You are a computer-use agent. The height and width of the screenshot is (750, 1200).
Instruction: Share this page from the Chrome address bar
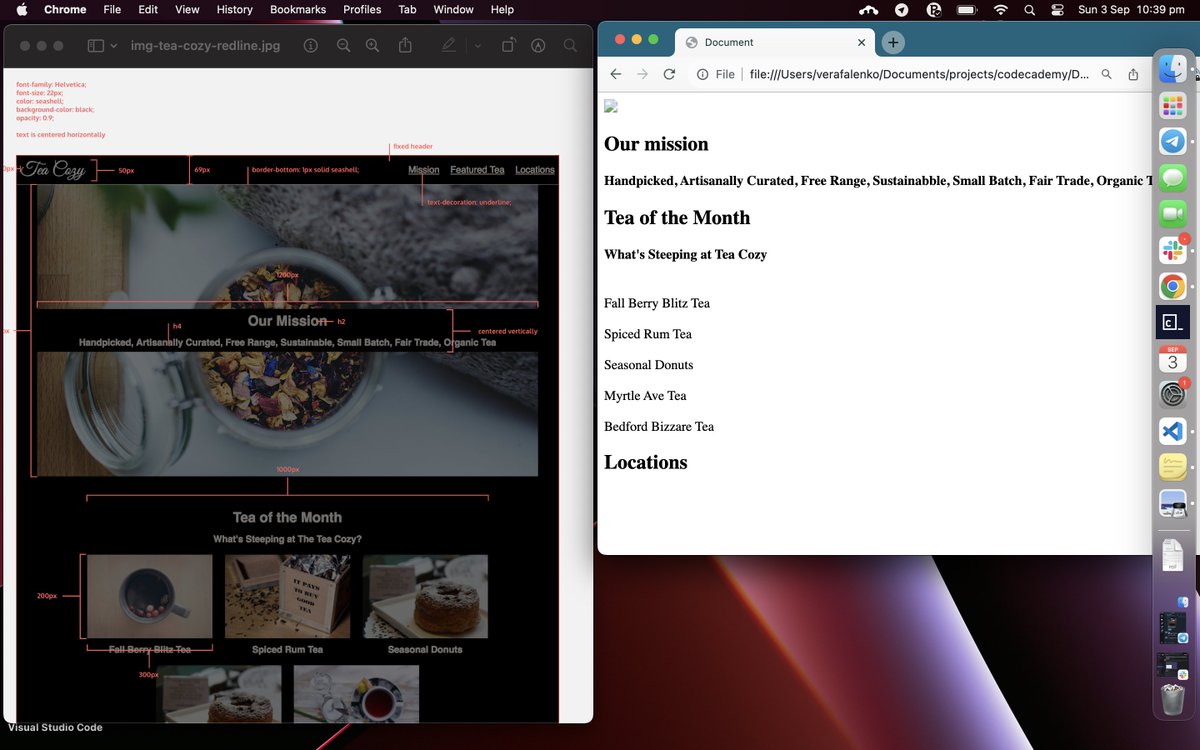[x=1133, y=74]
